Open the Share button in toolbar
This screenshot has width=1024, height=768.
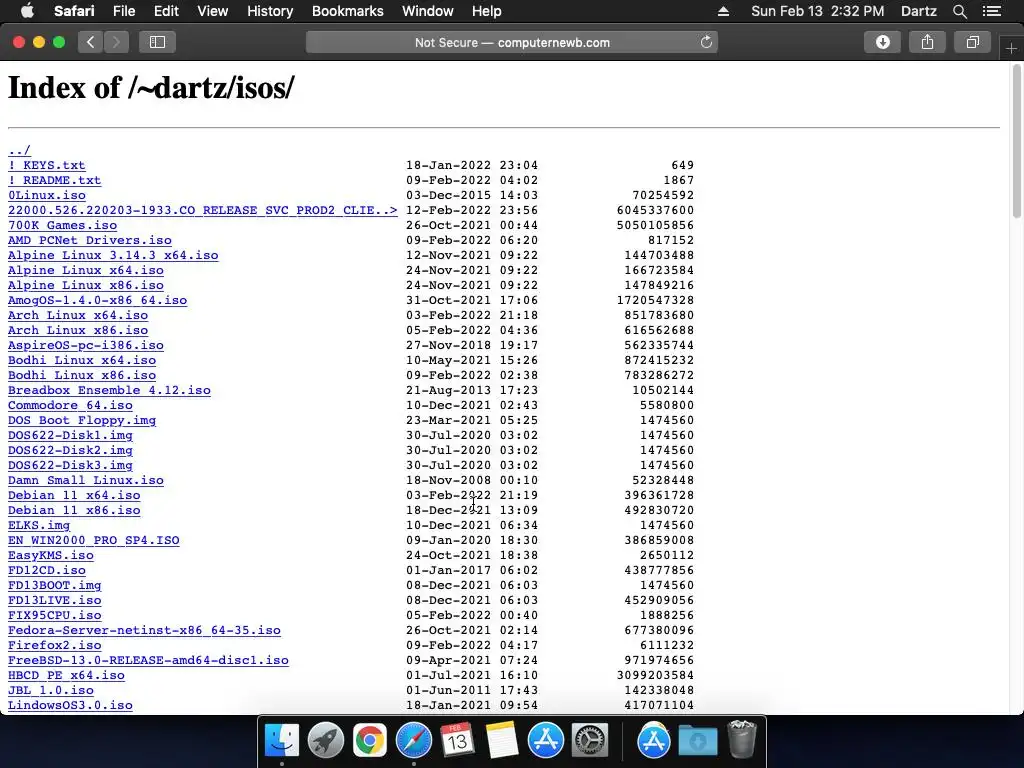(x=927, y=42)
